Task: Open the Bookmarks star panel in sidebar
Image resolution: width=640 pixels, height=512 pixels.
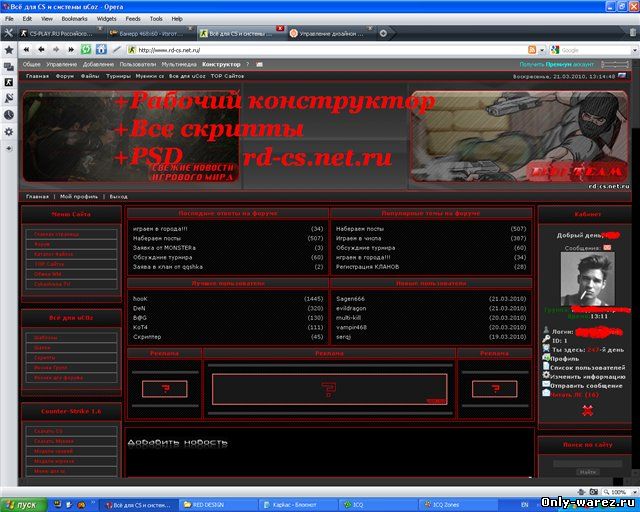Action: tap(9, 49)
